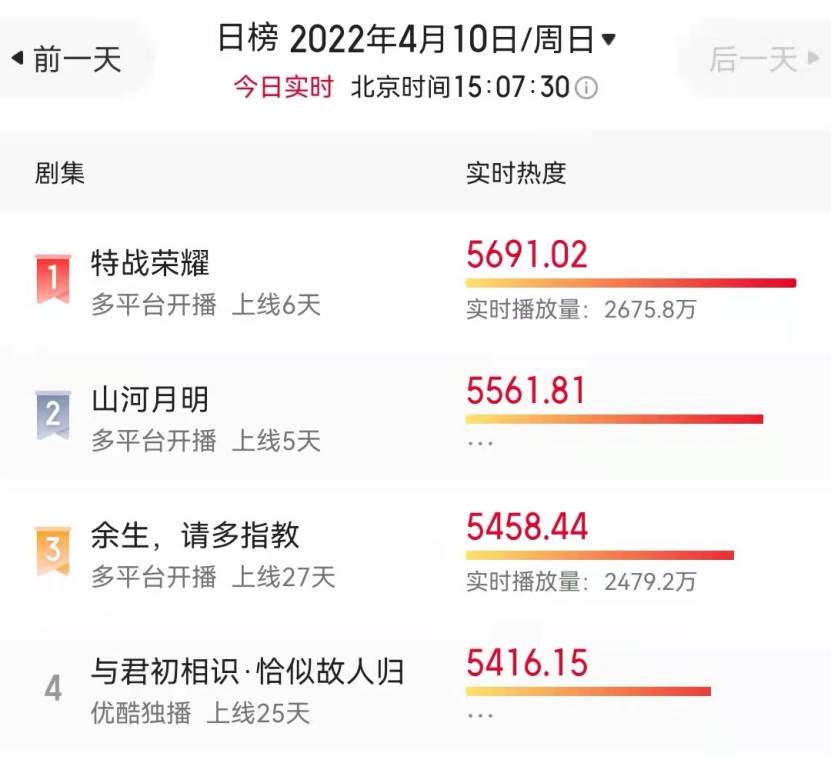Click the rank number 4 marker
Image resolution: width=831 pixels, height=763 pixels.
53,688
